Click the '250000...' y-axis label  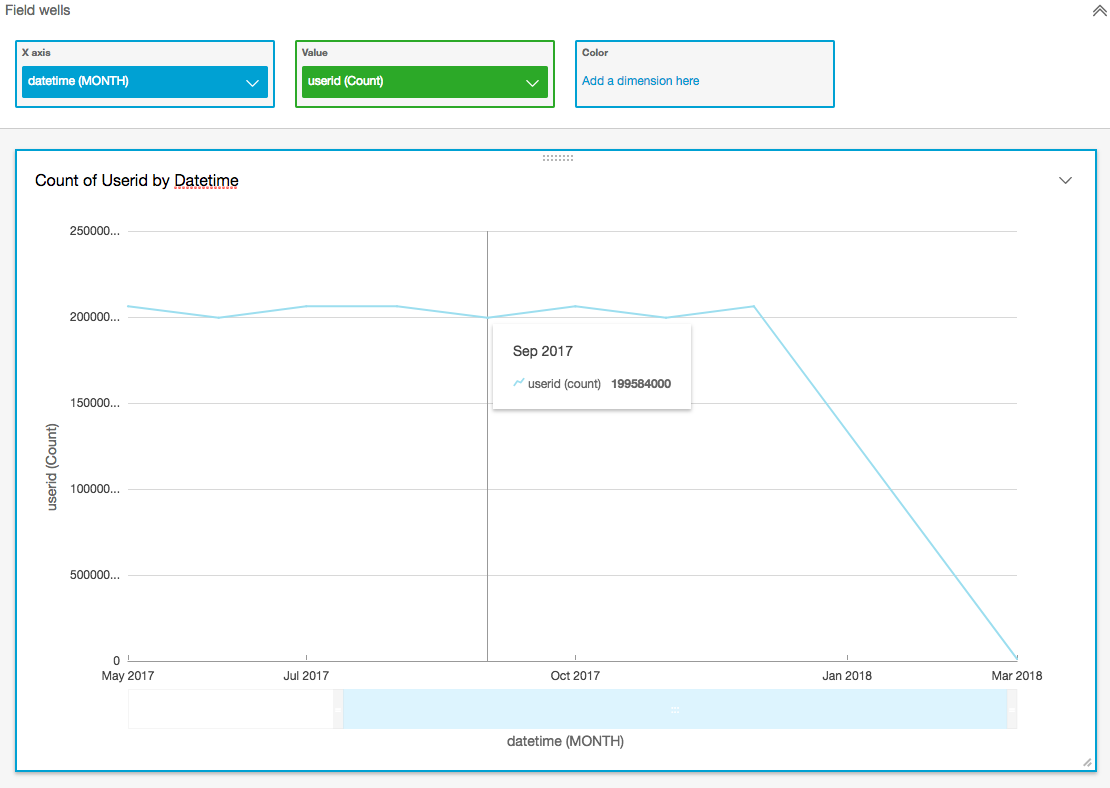tap(95, 231)
